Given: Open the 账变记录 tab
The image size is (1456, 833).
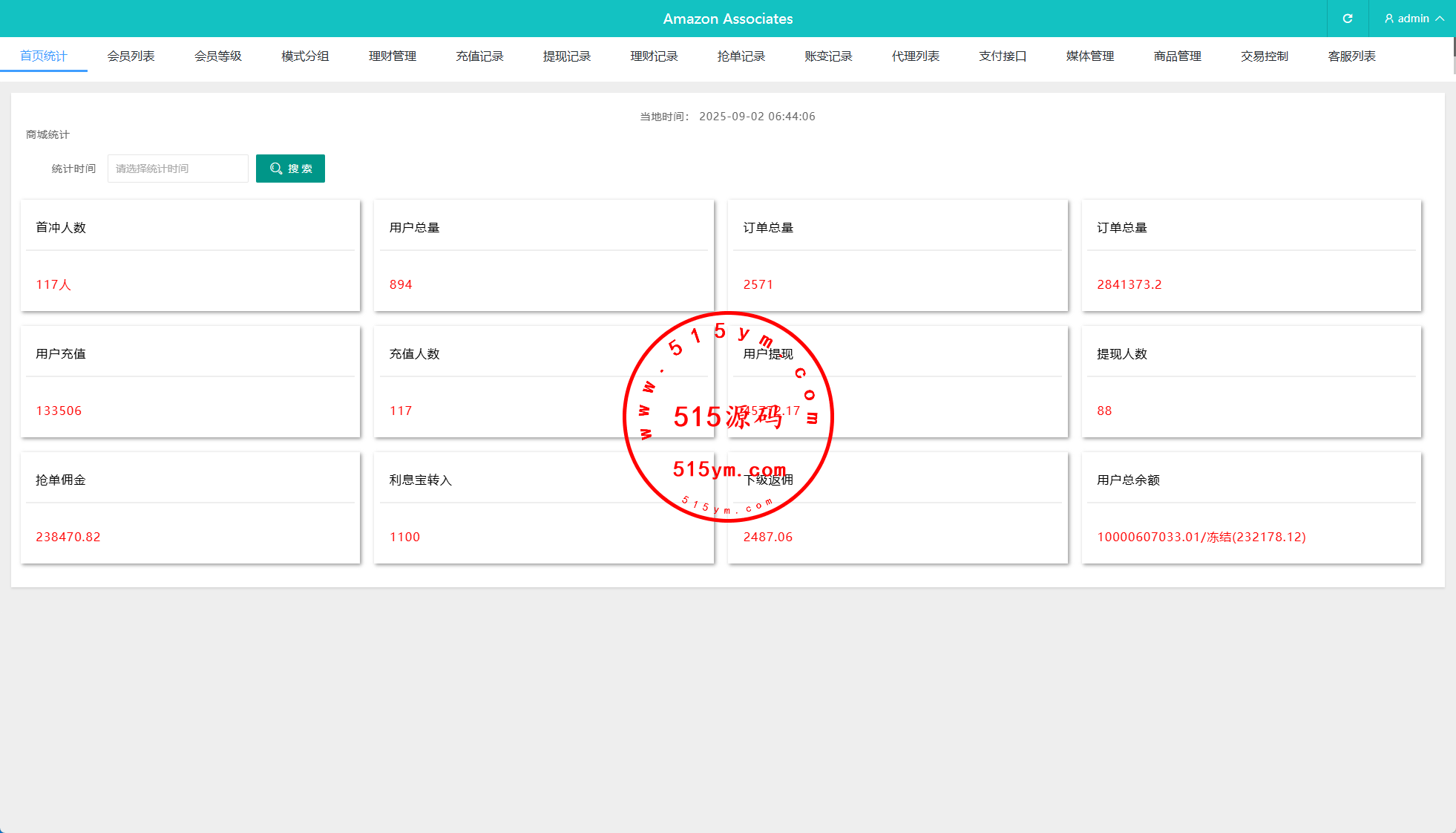Looking at the screenshot, I should pyautogui.click(x=828, y=56).
